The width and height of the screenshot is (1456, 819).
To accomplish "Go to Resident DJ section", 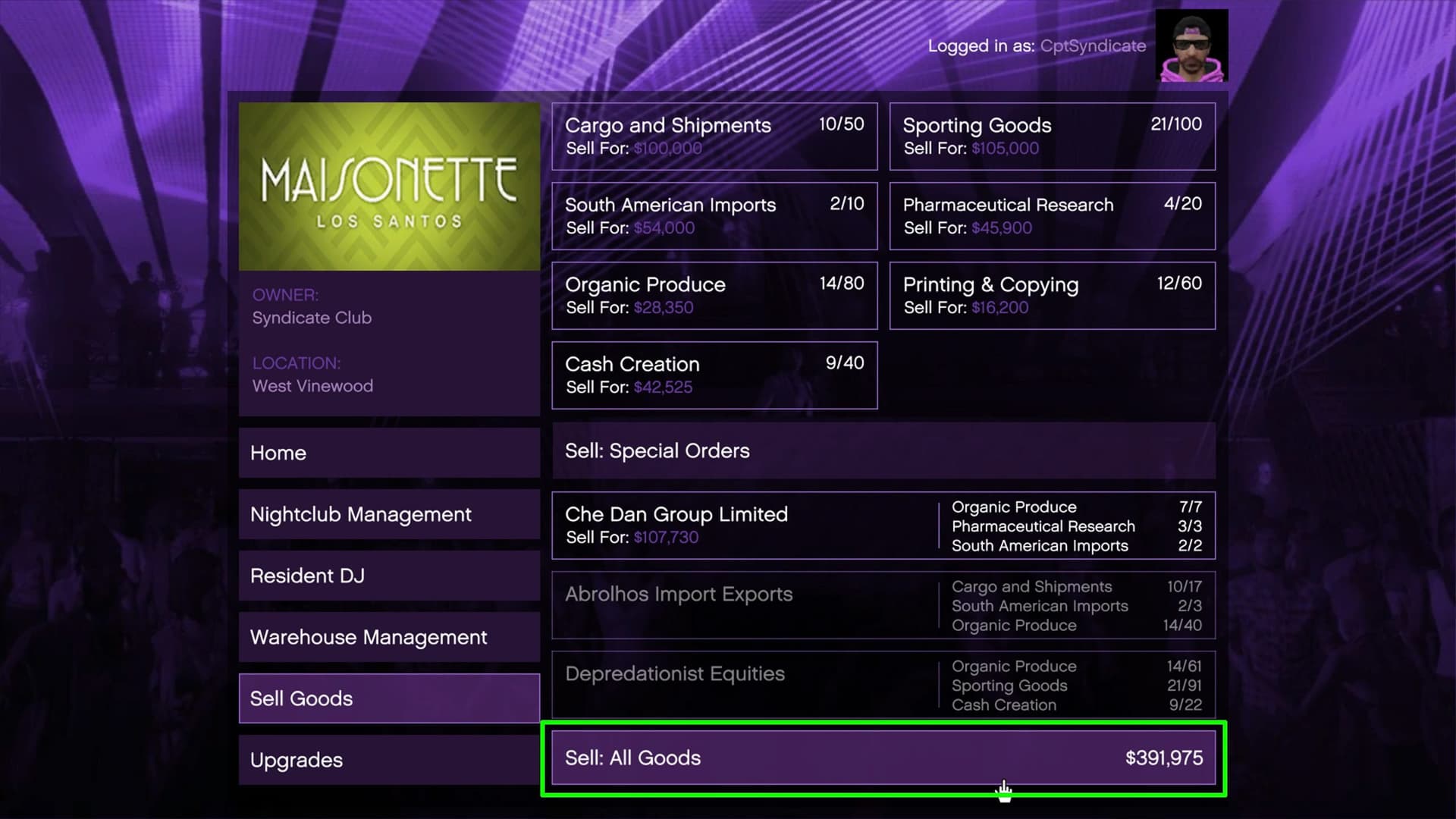I will (x=389, y=576).
